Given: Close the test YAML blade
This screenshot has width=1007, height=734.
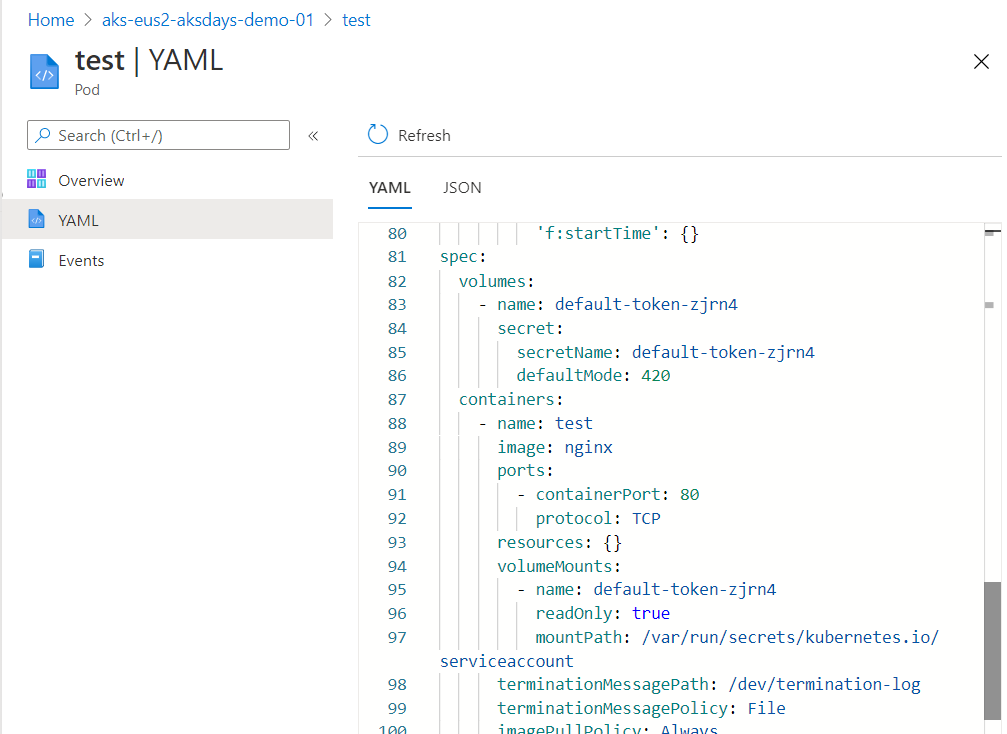Looking at the screenshot, I should tap(981, 62).
